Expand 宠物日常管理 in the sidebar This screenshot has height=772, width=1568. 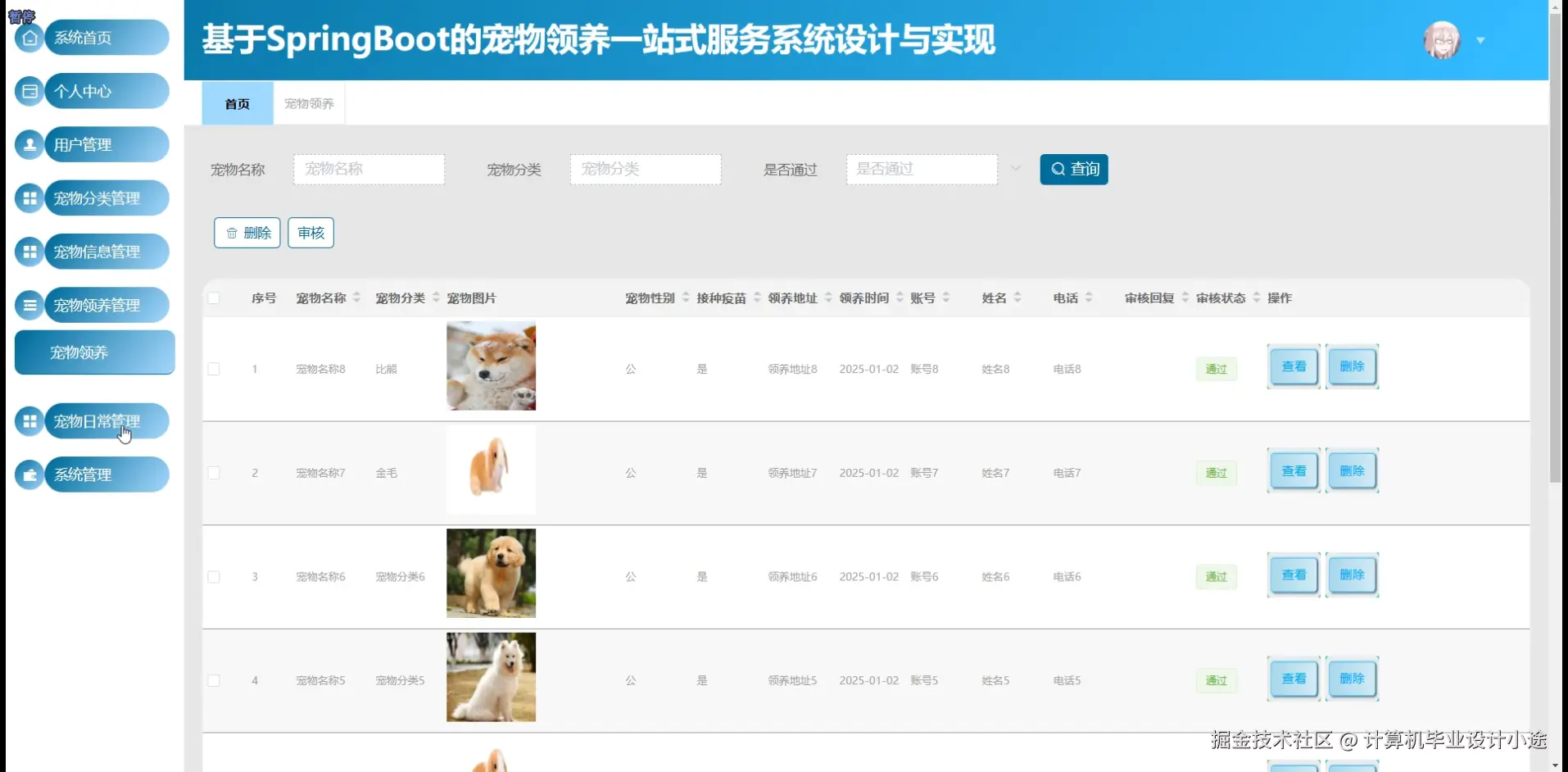[96, 420]
